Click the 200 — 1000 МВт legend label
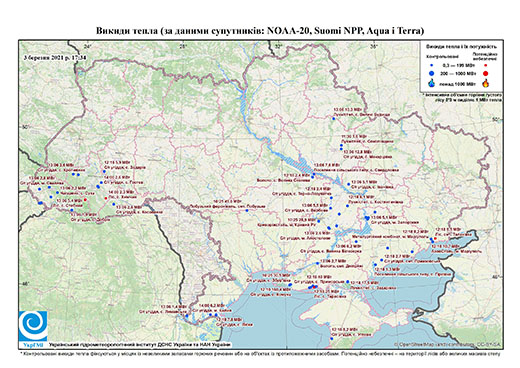The height and width of the screenshot is (368, 520). coord(458,73)
